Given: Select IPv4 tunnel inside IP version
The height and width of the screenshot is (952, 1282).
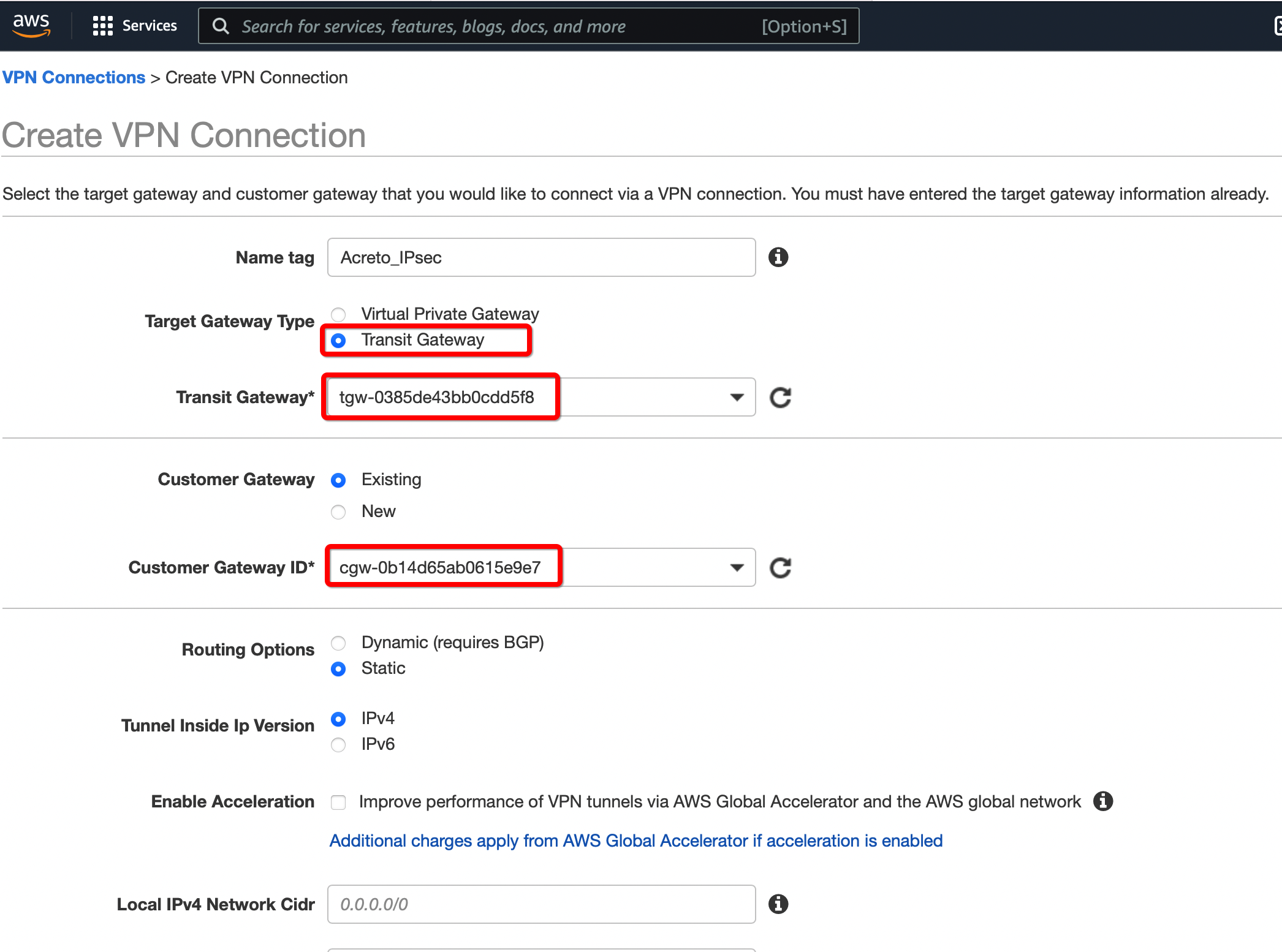Looking at the screenshot, I should 338,719.
